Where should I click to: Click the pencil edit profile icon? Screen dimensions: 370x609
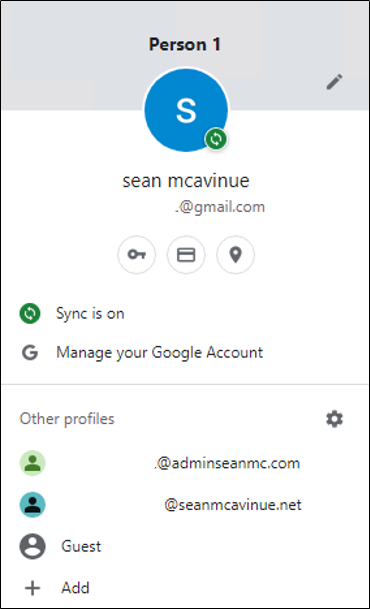pos(334,82)
